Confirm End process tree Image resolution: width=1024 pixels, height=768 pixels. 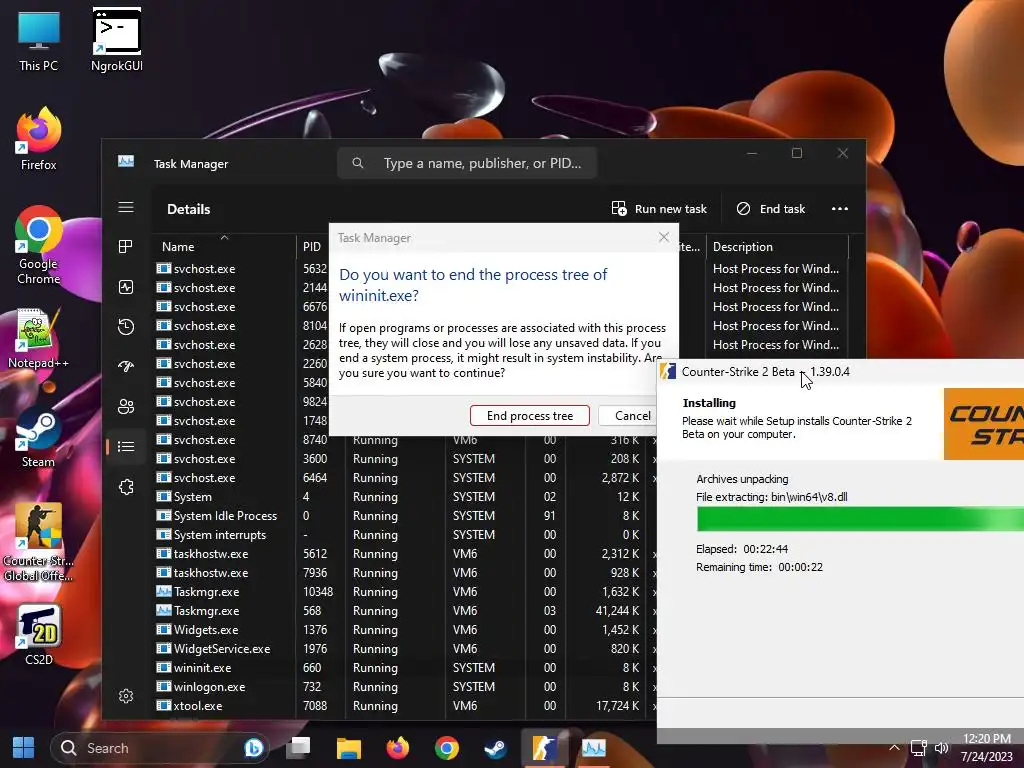530,415
